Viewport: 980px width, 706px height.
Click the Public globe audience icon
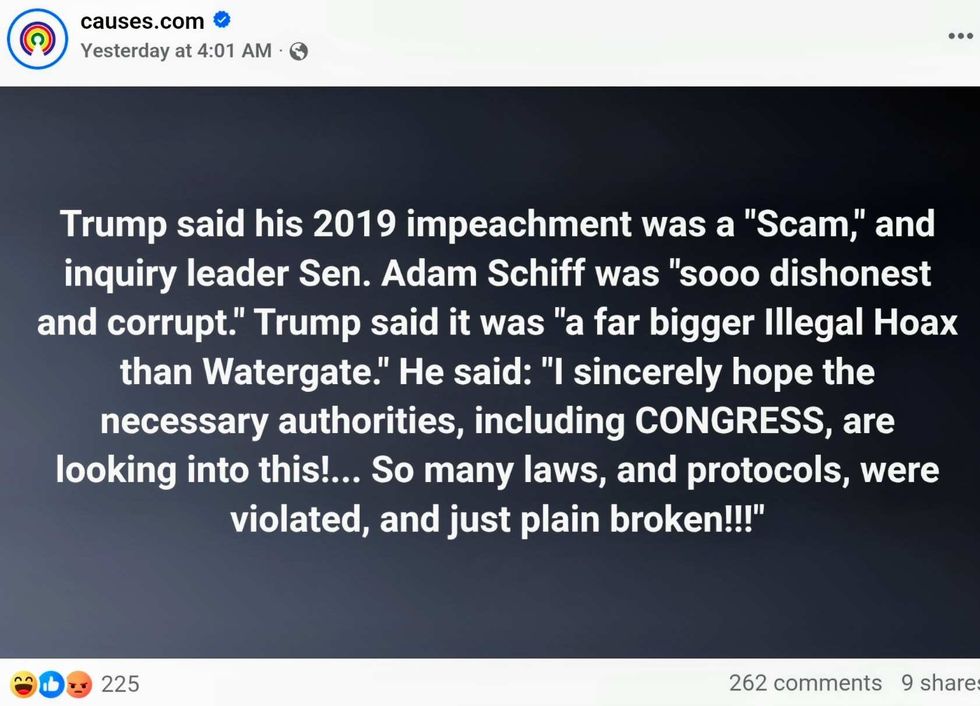[x=298, y=51]
